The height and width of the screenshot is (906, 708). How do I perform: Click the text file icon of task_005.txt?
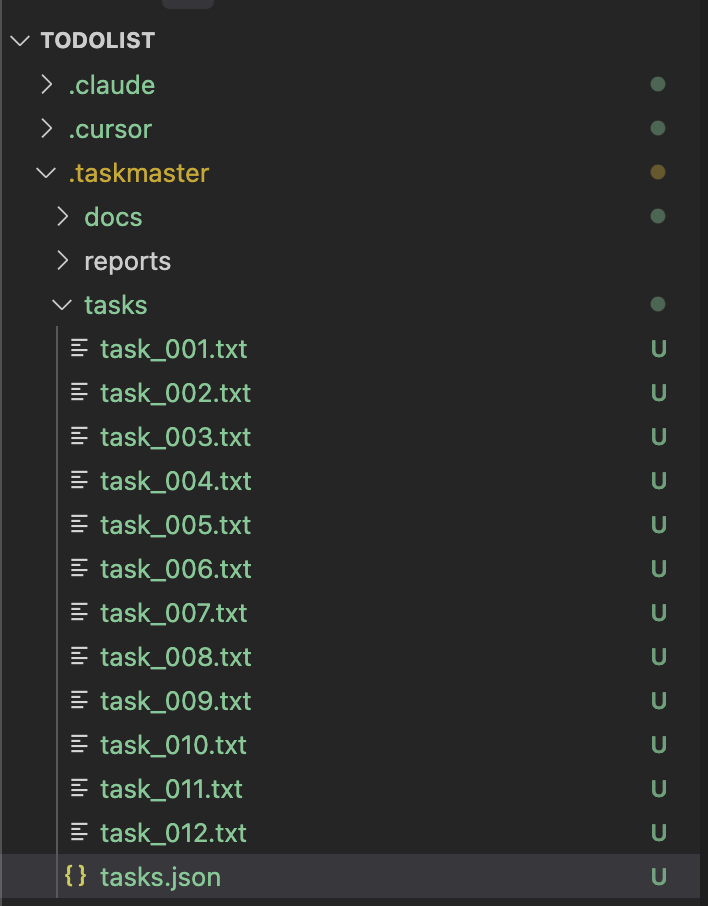[x=79, y=524]
